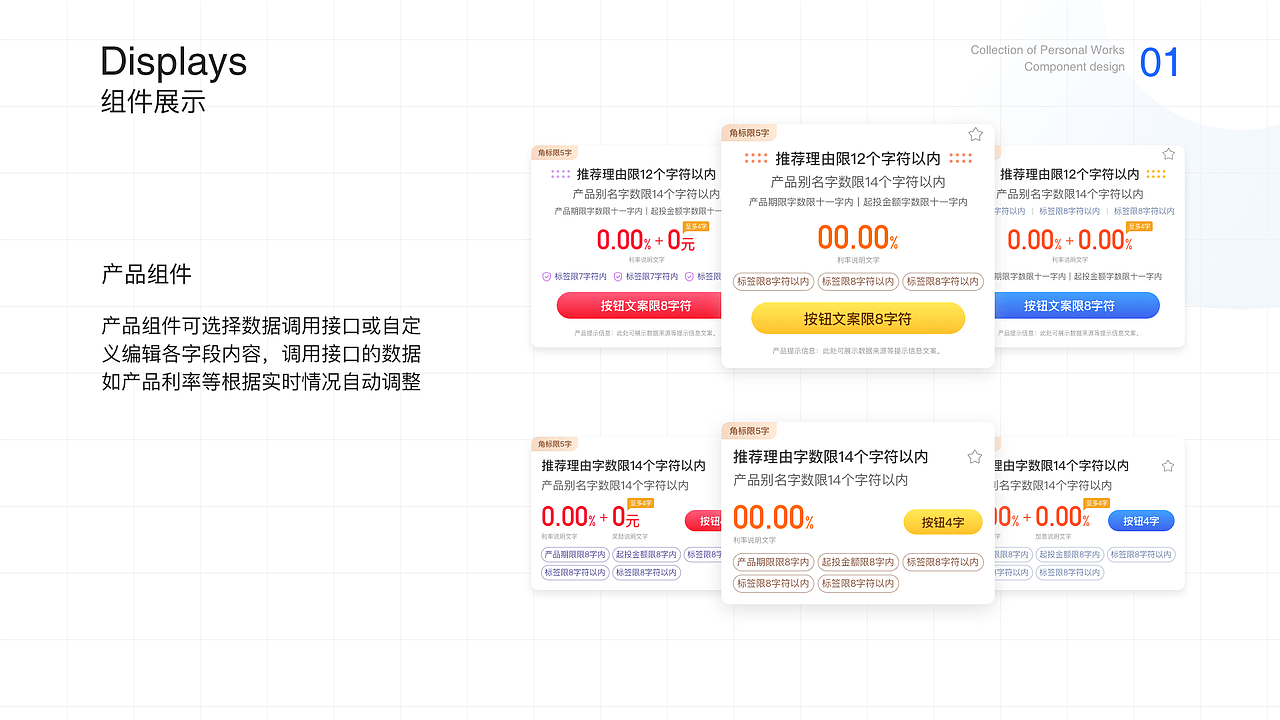Select the blue-gray 起投金额限8字内 tag on the bottom right card

click(x=1069, y=554)
